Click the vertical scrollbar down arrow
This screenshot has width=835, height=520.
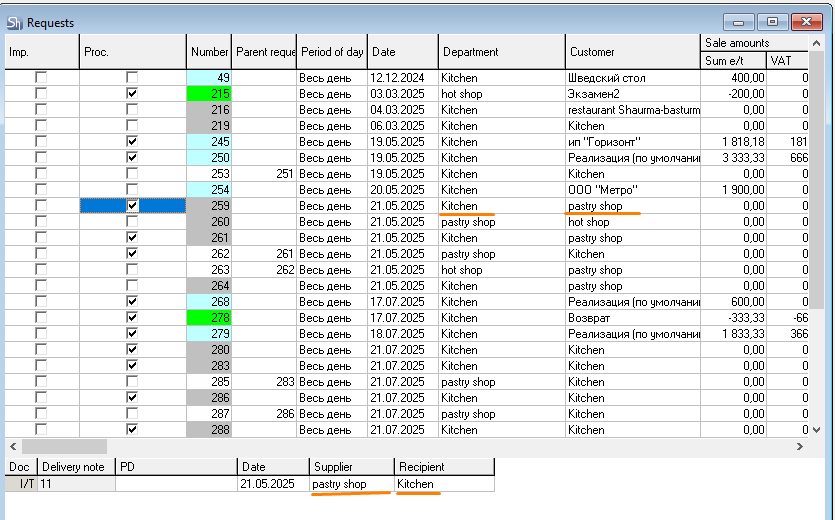tap(815, 429)
